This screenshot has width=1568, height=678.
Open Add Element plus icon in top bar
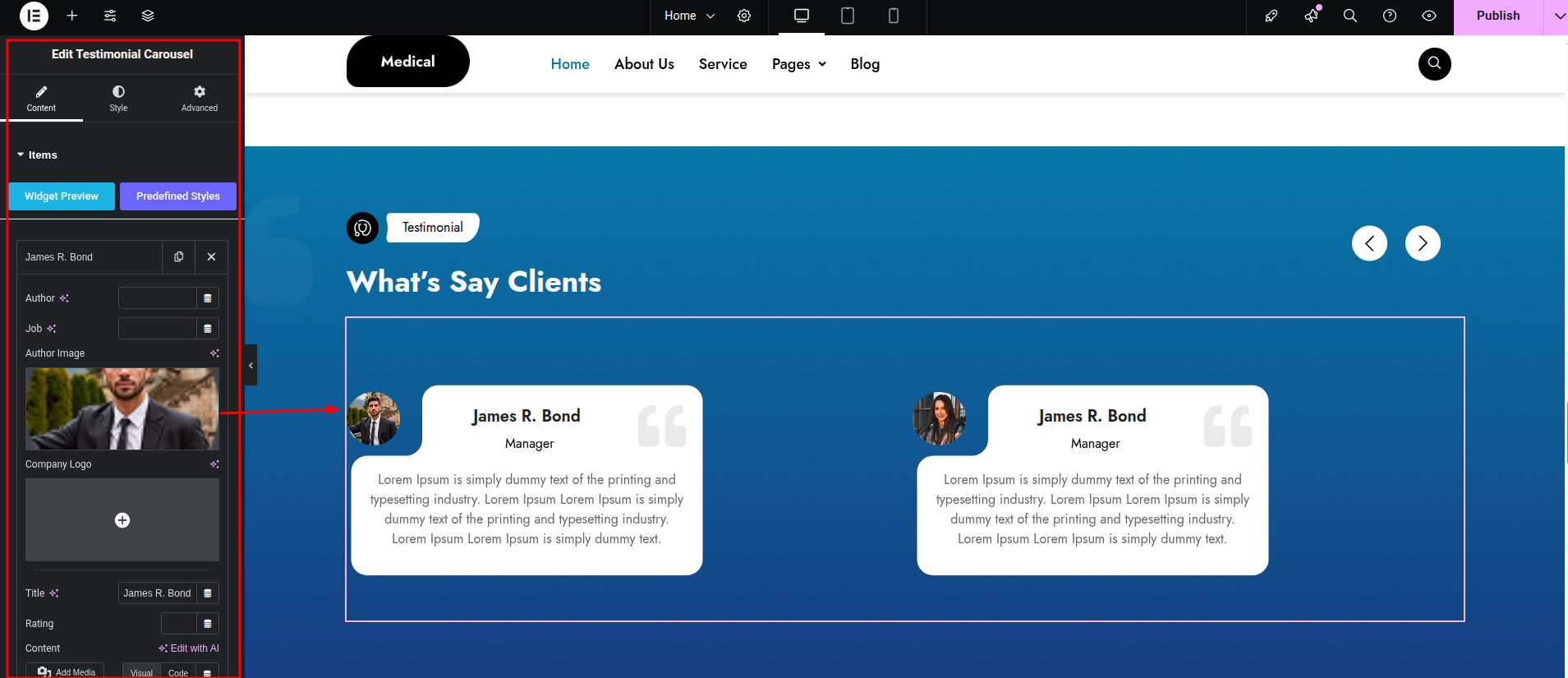coord(72,16)
